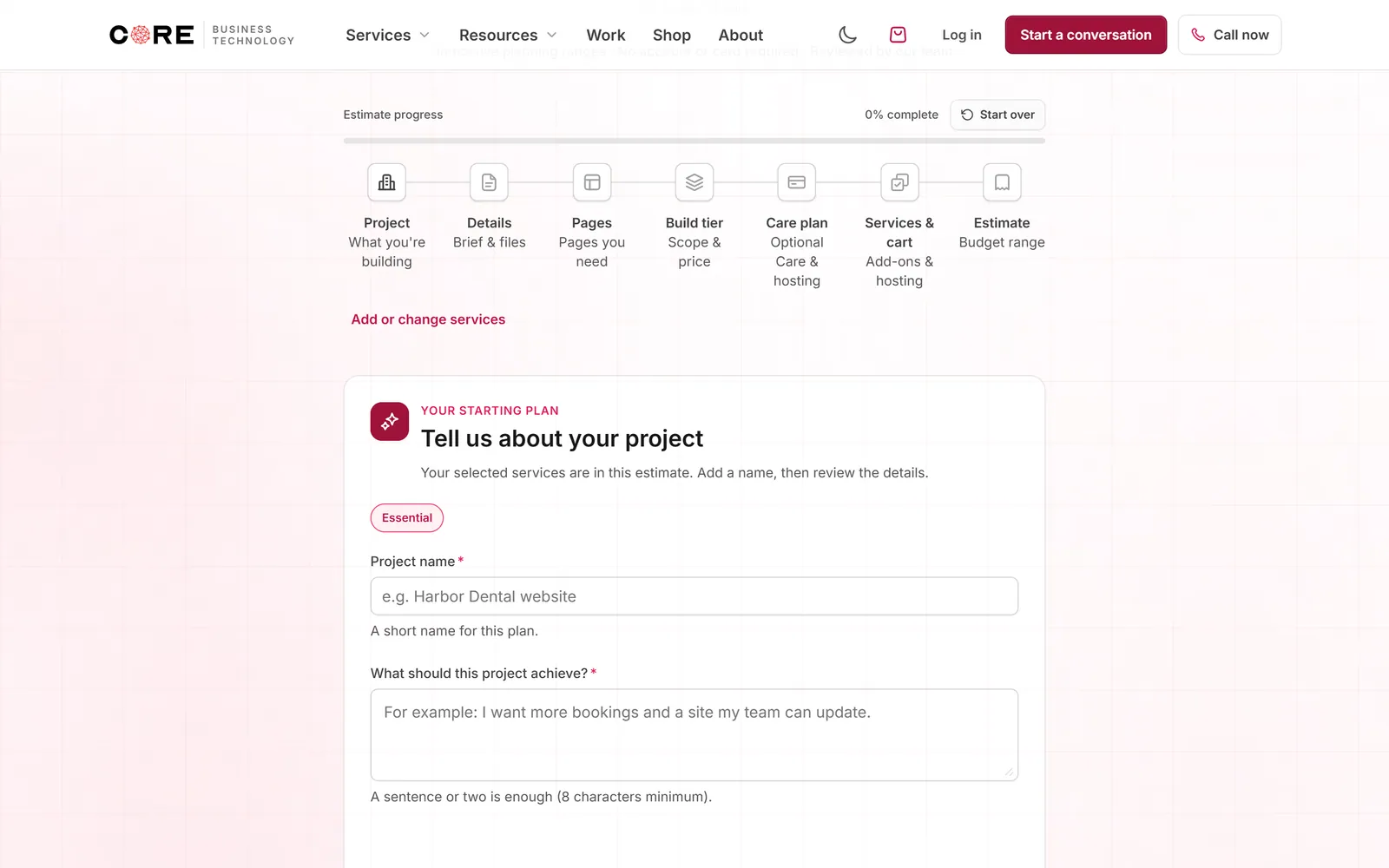Click the Essential plan badge
1389x868 pixels.
407,518
